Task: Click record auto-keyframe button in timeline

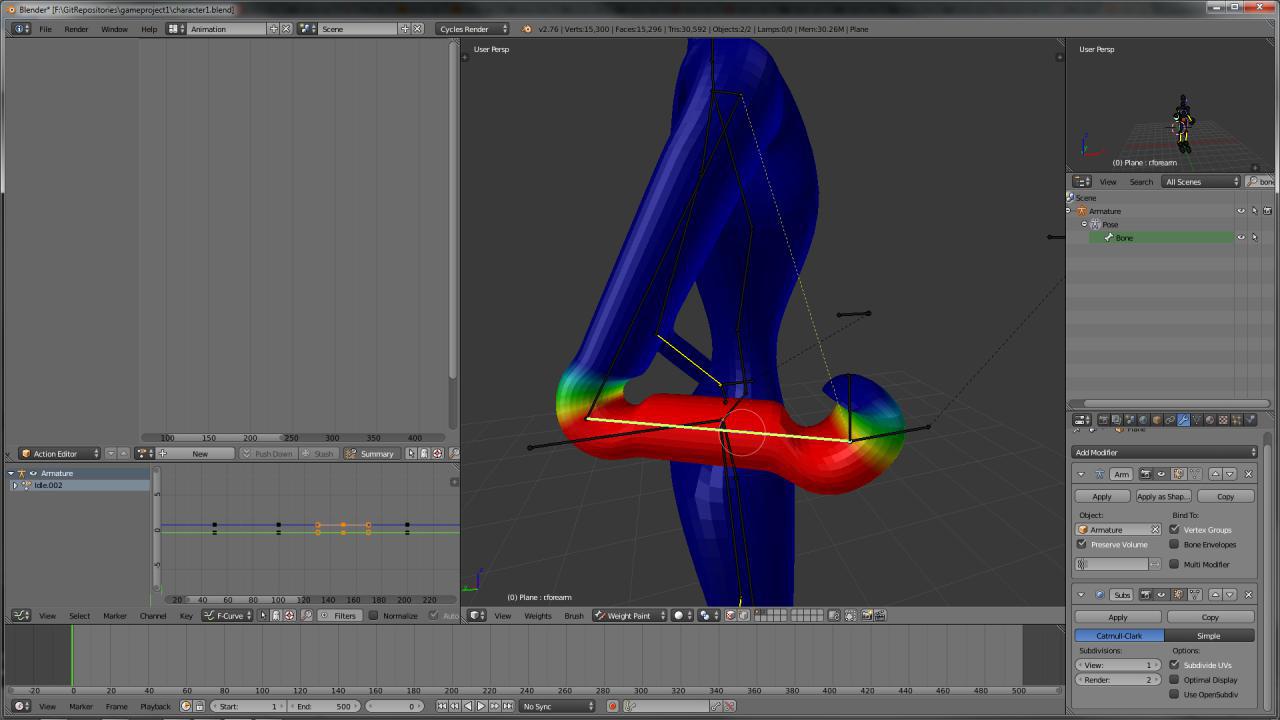Action: 613,706
